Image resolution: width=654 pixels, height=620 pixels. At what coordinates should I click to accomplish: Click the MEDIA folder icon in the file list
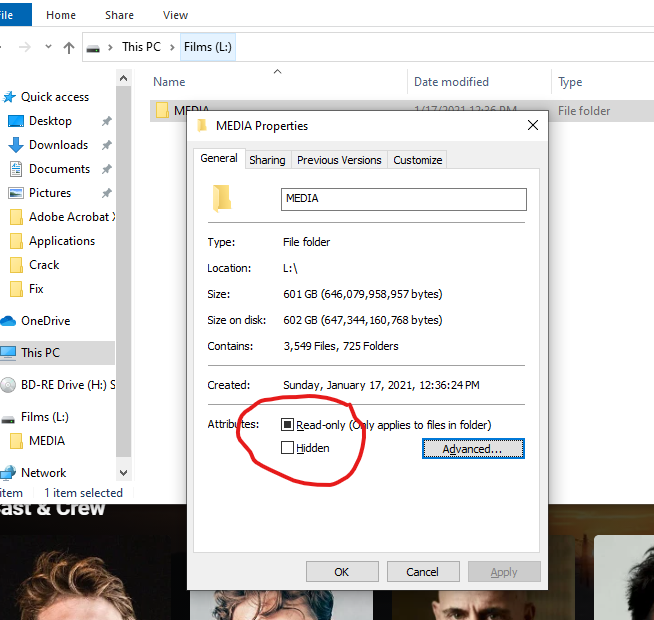162,110
